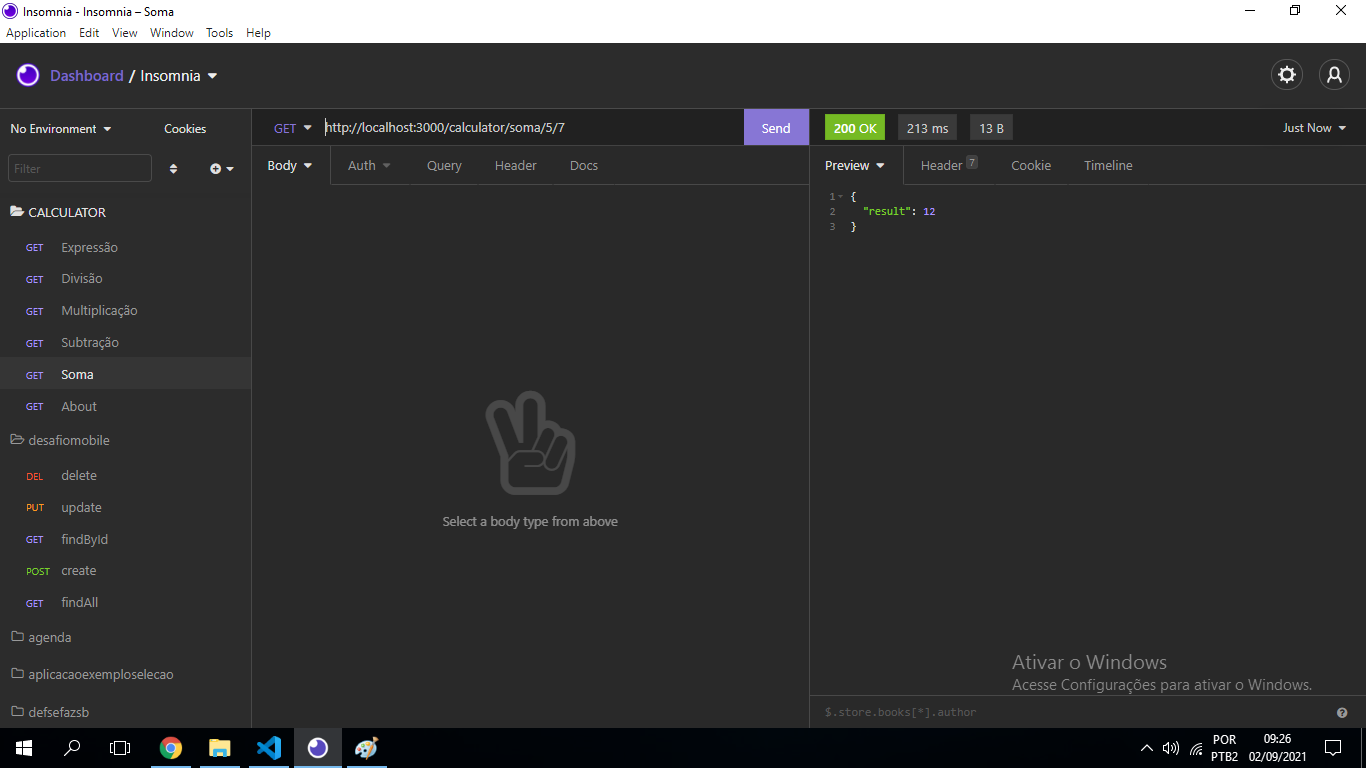Open the volume control in system tray
Screen dimensions: 1366x768
(x=1171, y=748)
